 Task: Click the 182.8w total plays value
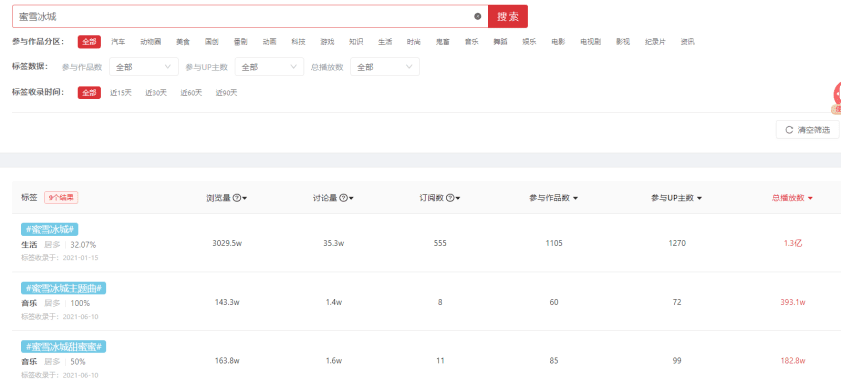coord(793,361)
